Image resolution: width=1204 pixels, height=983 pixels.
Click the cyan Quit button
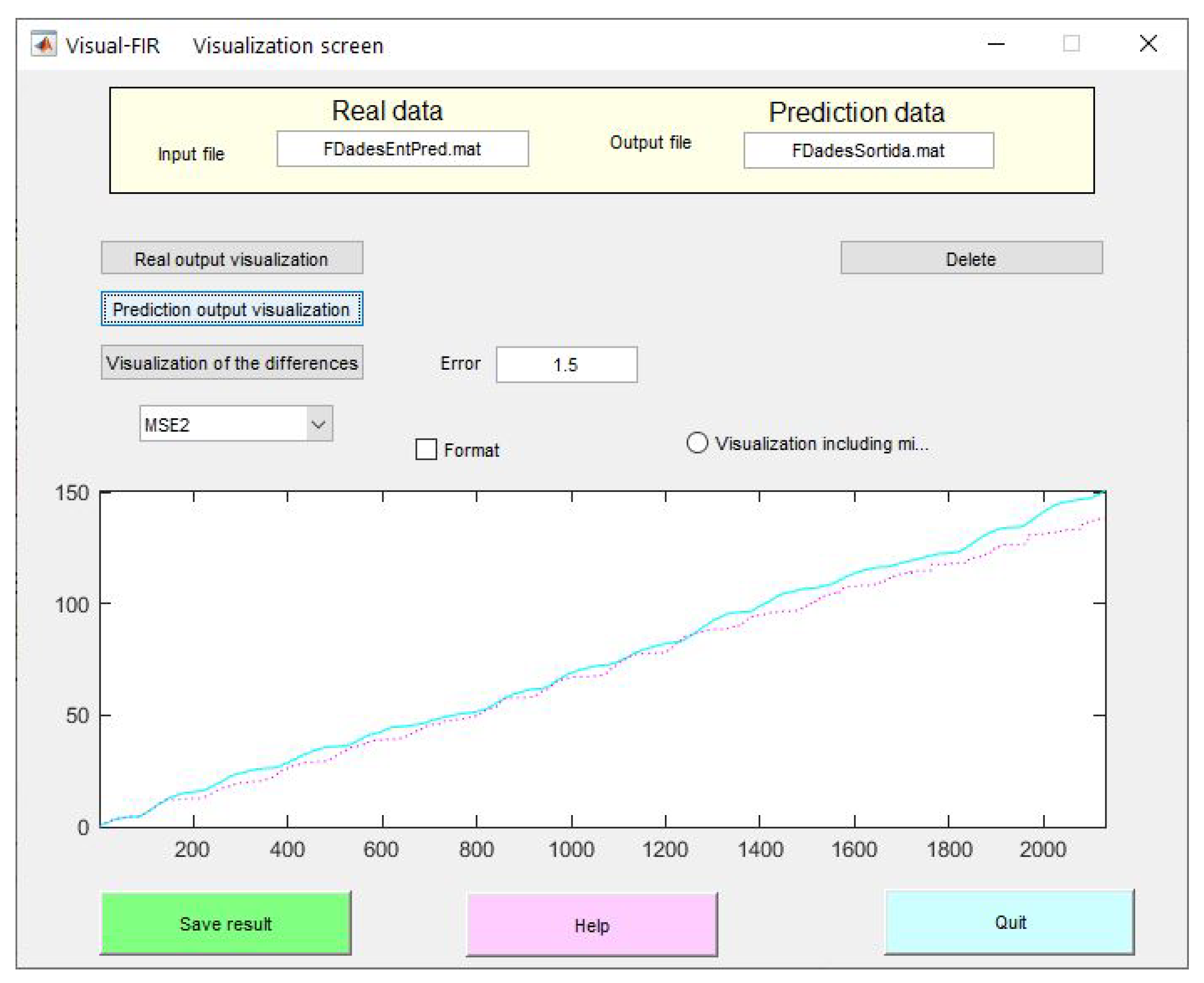(1009, 923)
